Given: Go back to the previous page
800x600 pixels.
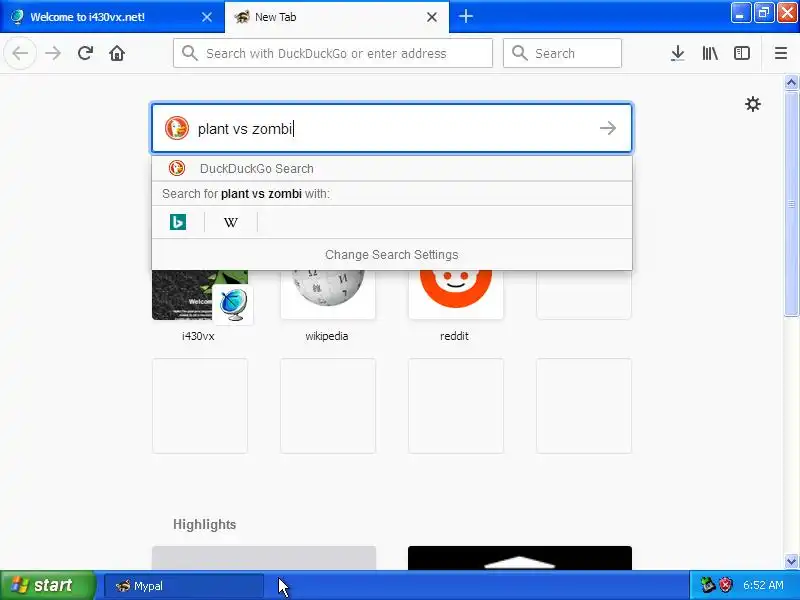Looking at the screenshot, I should click(20, 53).
